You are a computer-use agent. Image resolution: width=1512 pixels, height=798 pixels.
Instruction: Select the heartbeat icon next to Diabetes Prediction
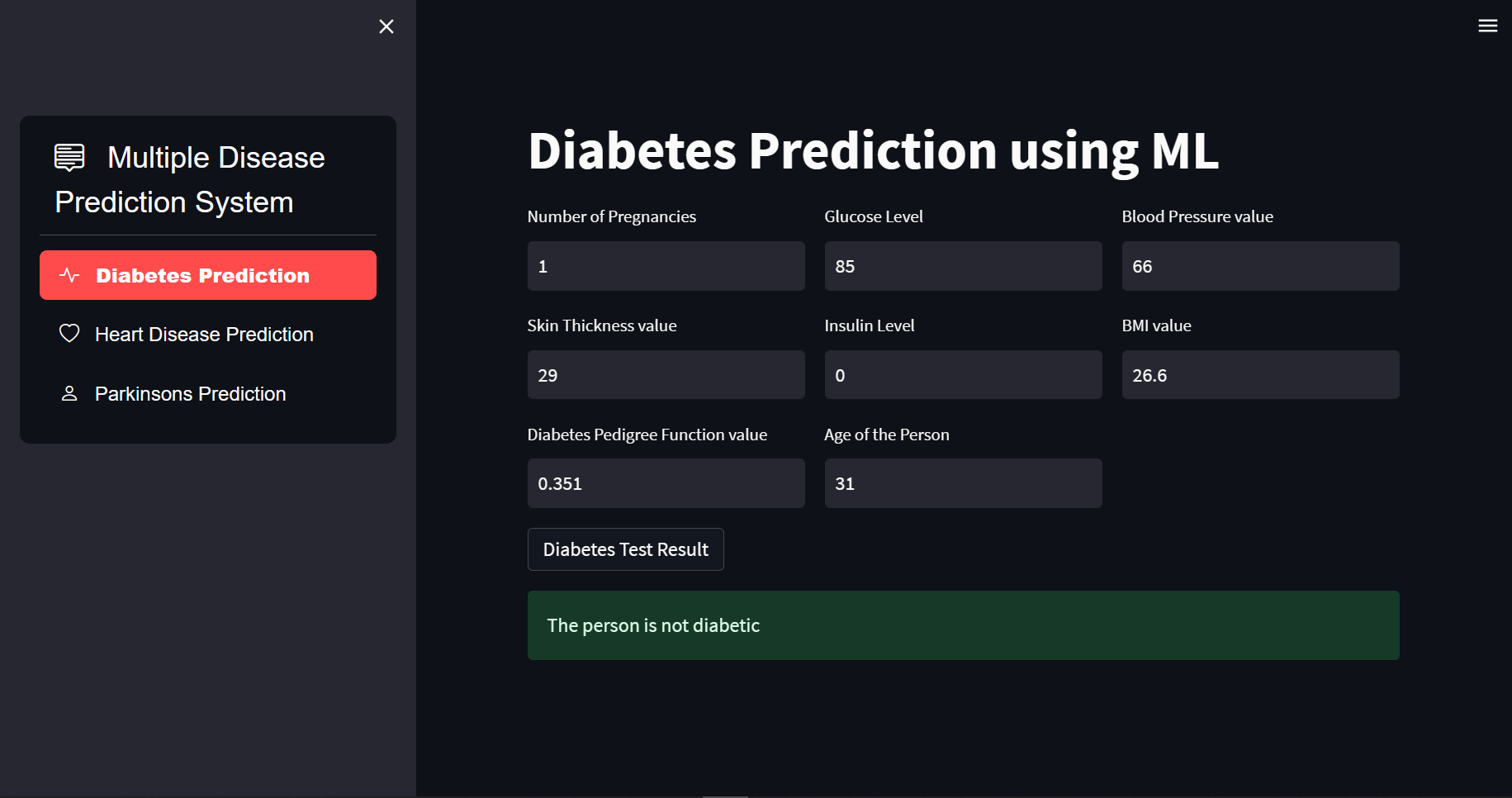69,275
